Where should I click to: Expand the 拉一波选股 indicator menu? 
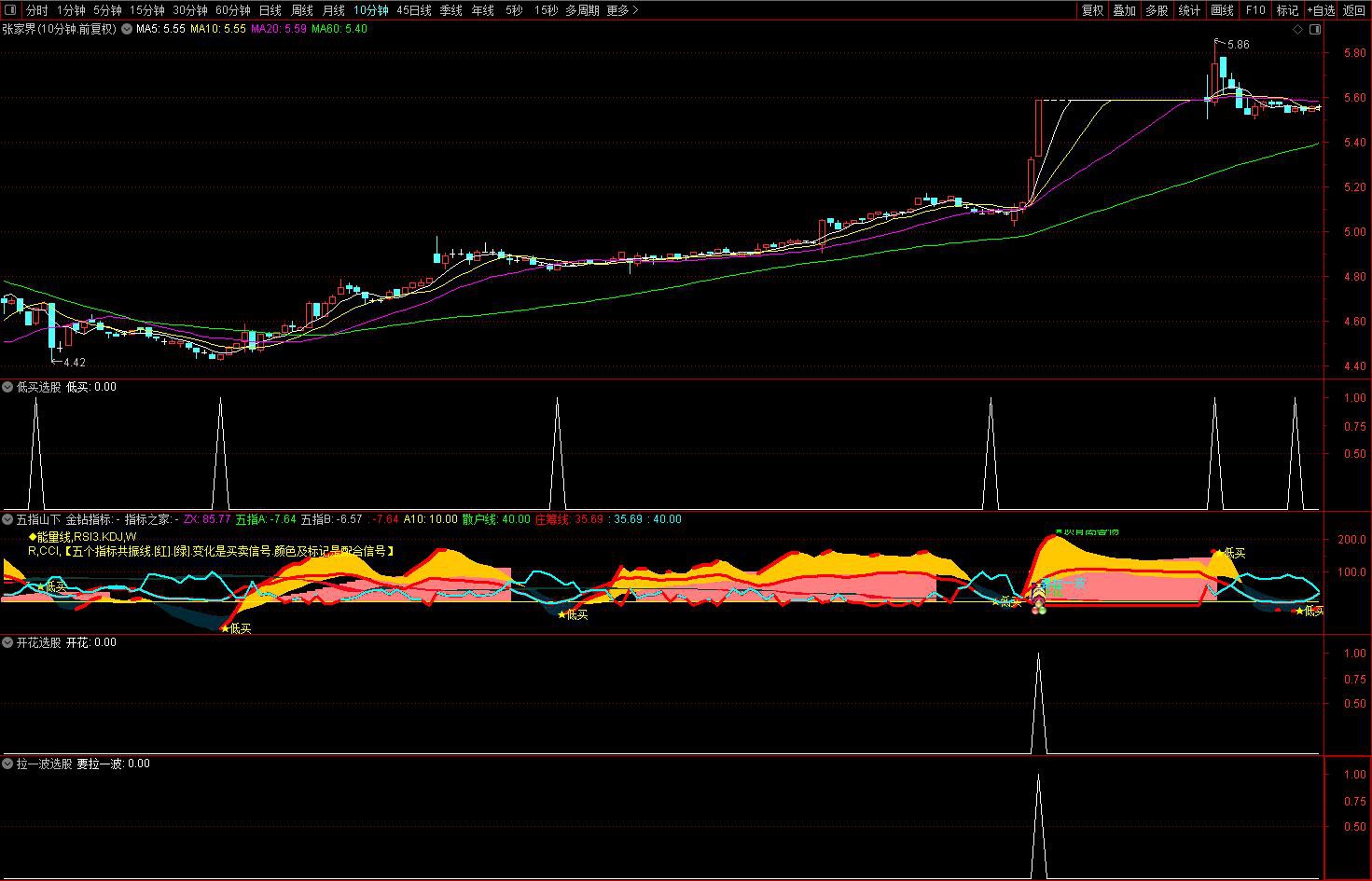pos(7,763)
